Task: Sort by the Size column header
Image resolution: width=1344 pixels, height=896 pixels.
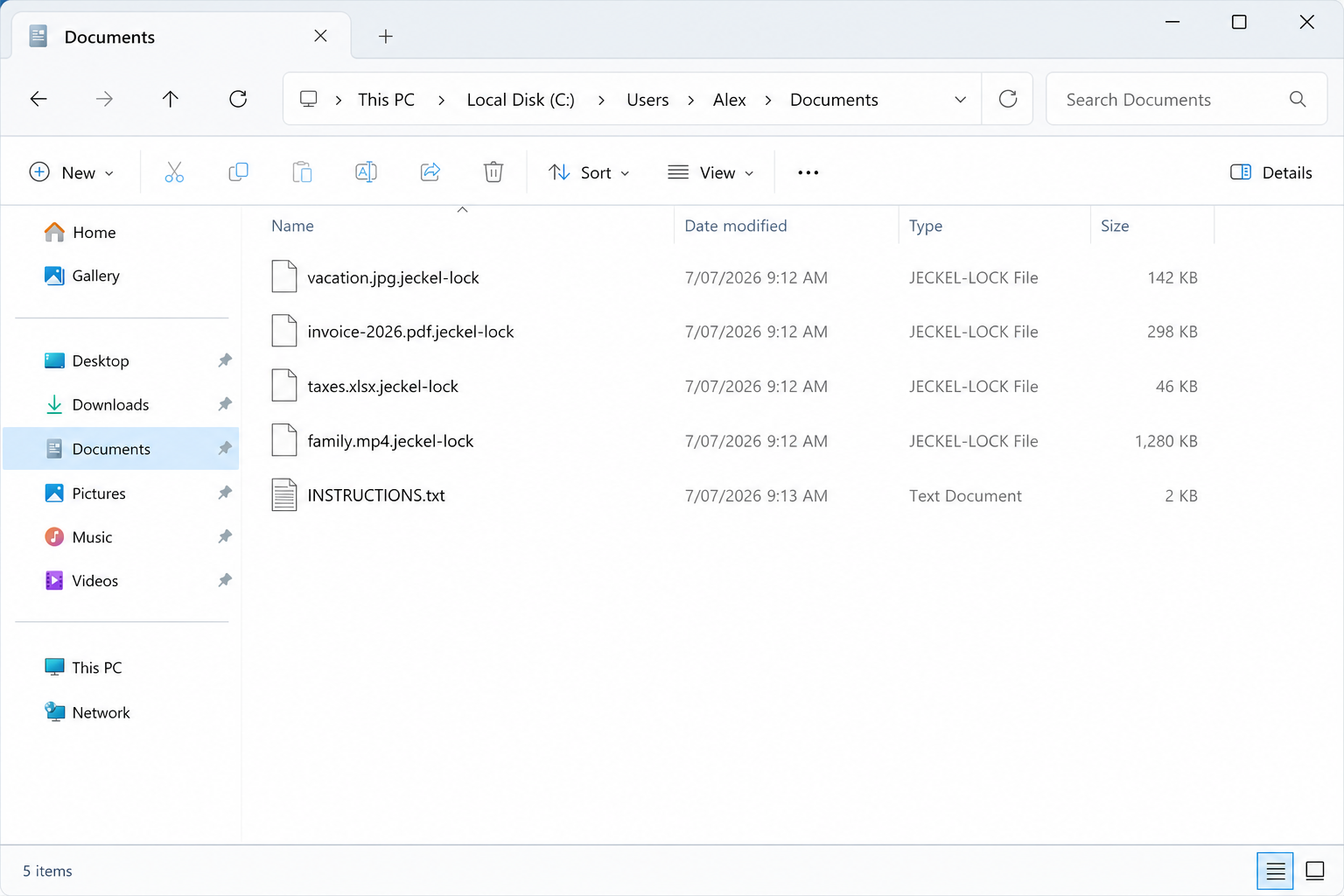Action: coord(1115,226)
